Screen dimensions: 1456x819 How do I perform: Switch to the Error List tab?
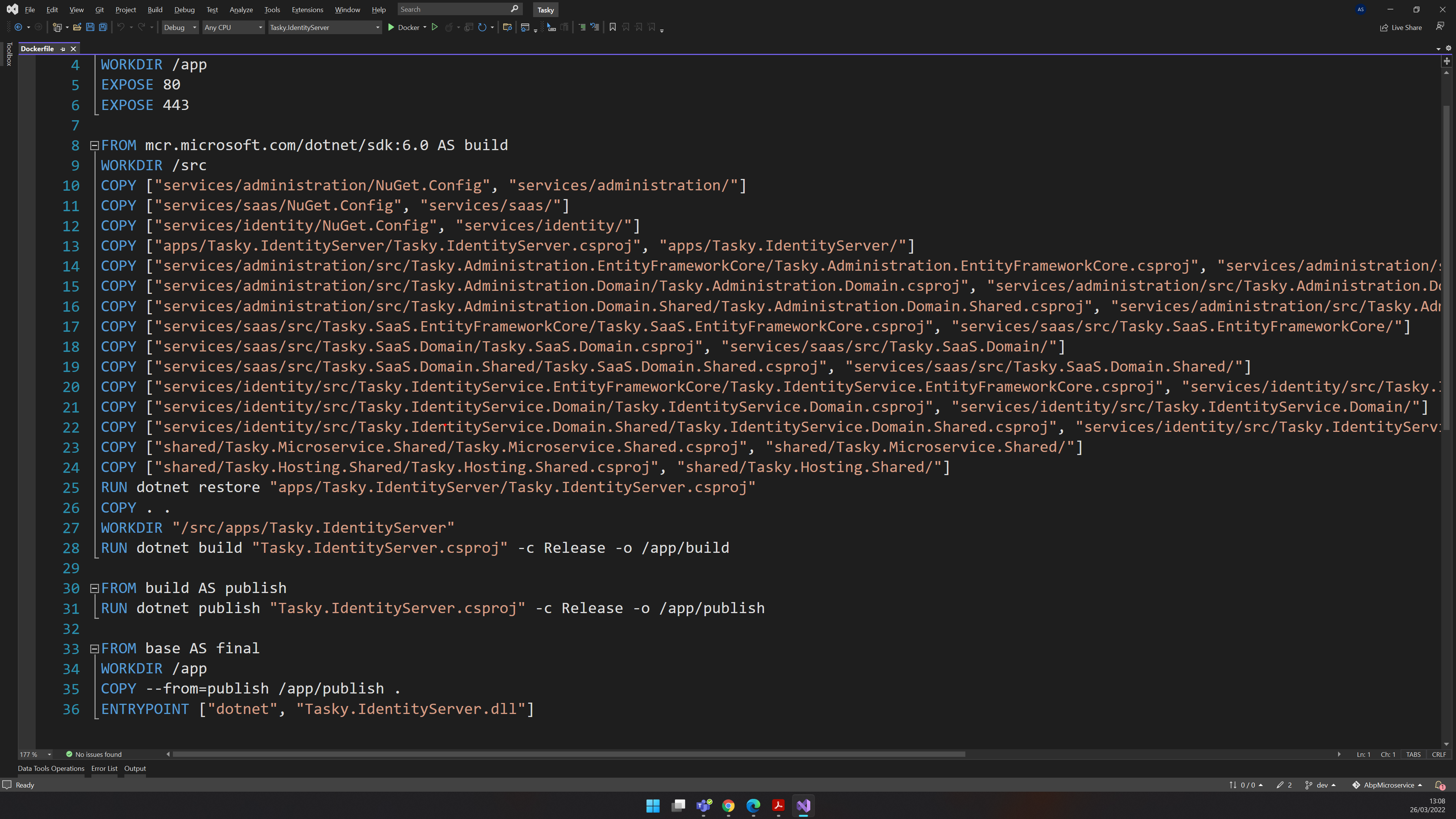click(104, 768)
